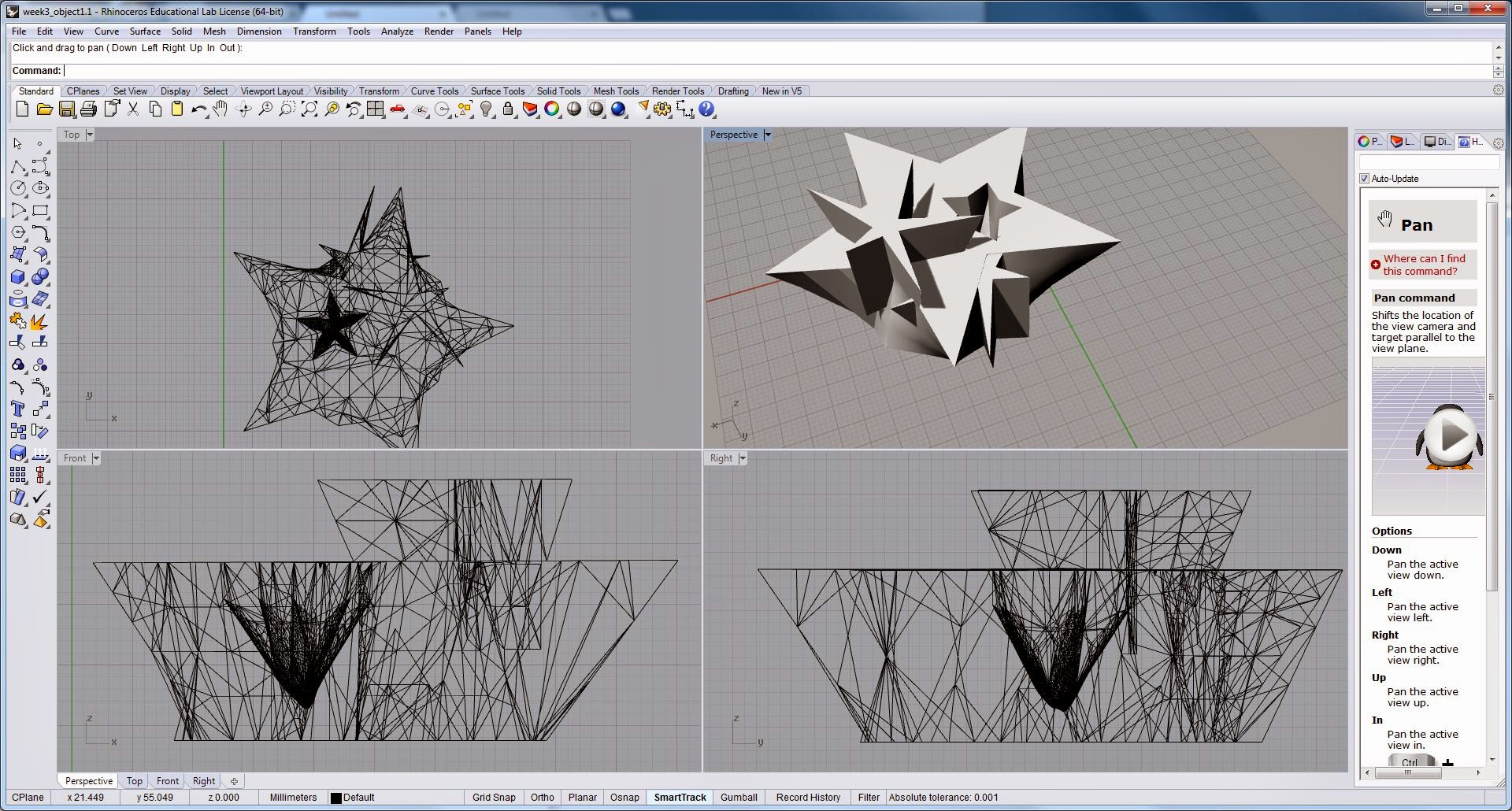Switch to the Curve Tools toolbar tab

(x=435, y=91)
